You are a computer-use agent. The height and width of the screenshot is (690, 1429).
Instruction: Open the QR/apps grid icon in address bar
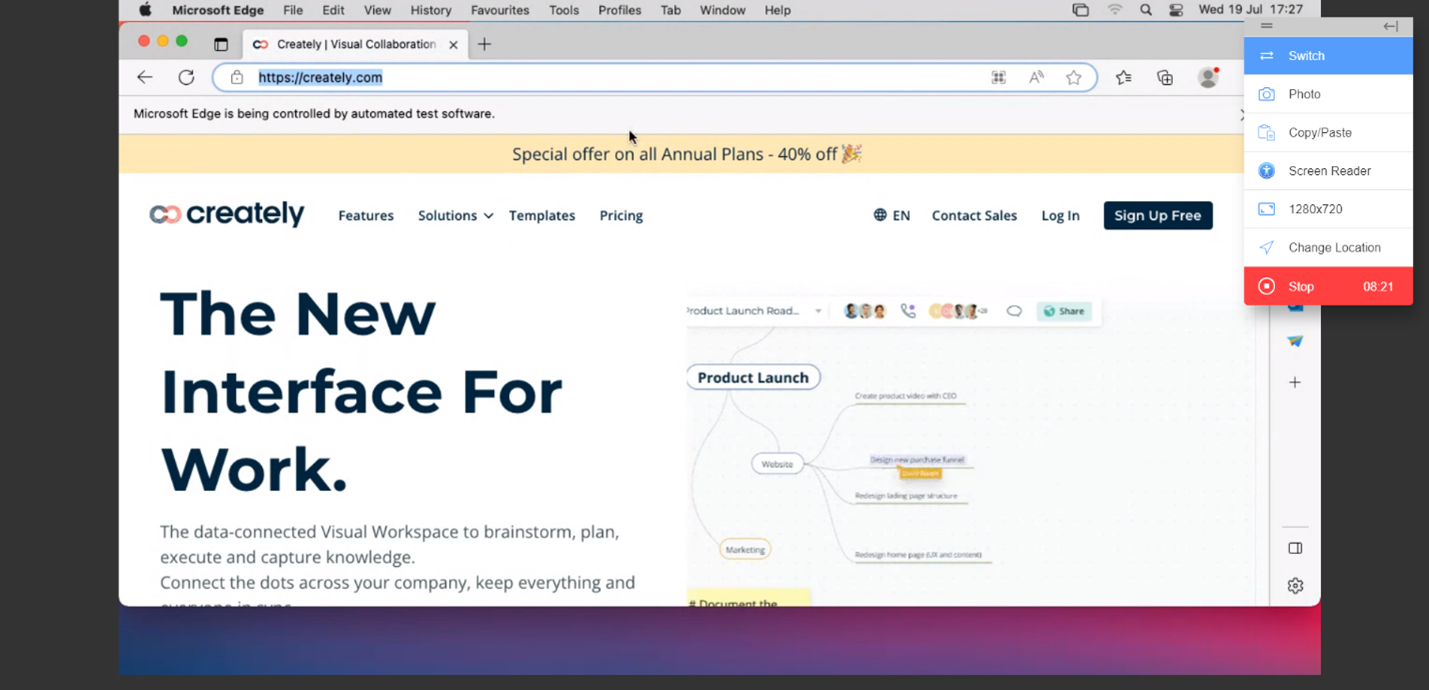click(x=998, y=77)
